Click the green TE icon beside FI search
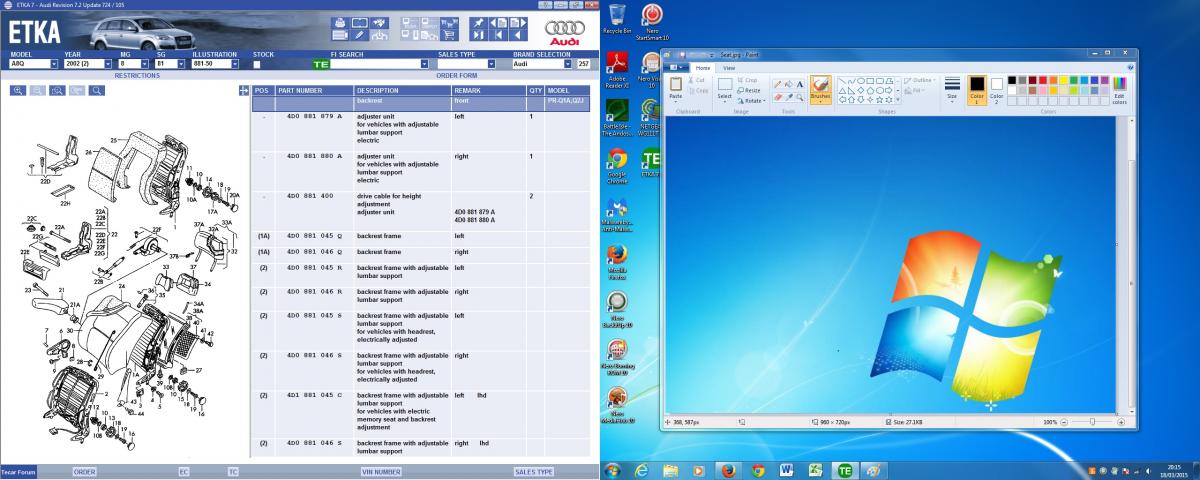This screenshot has width=1200, height=480. (x=320, y=64)
